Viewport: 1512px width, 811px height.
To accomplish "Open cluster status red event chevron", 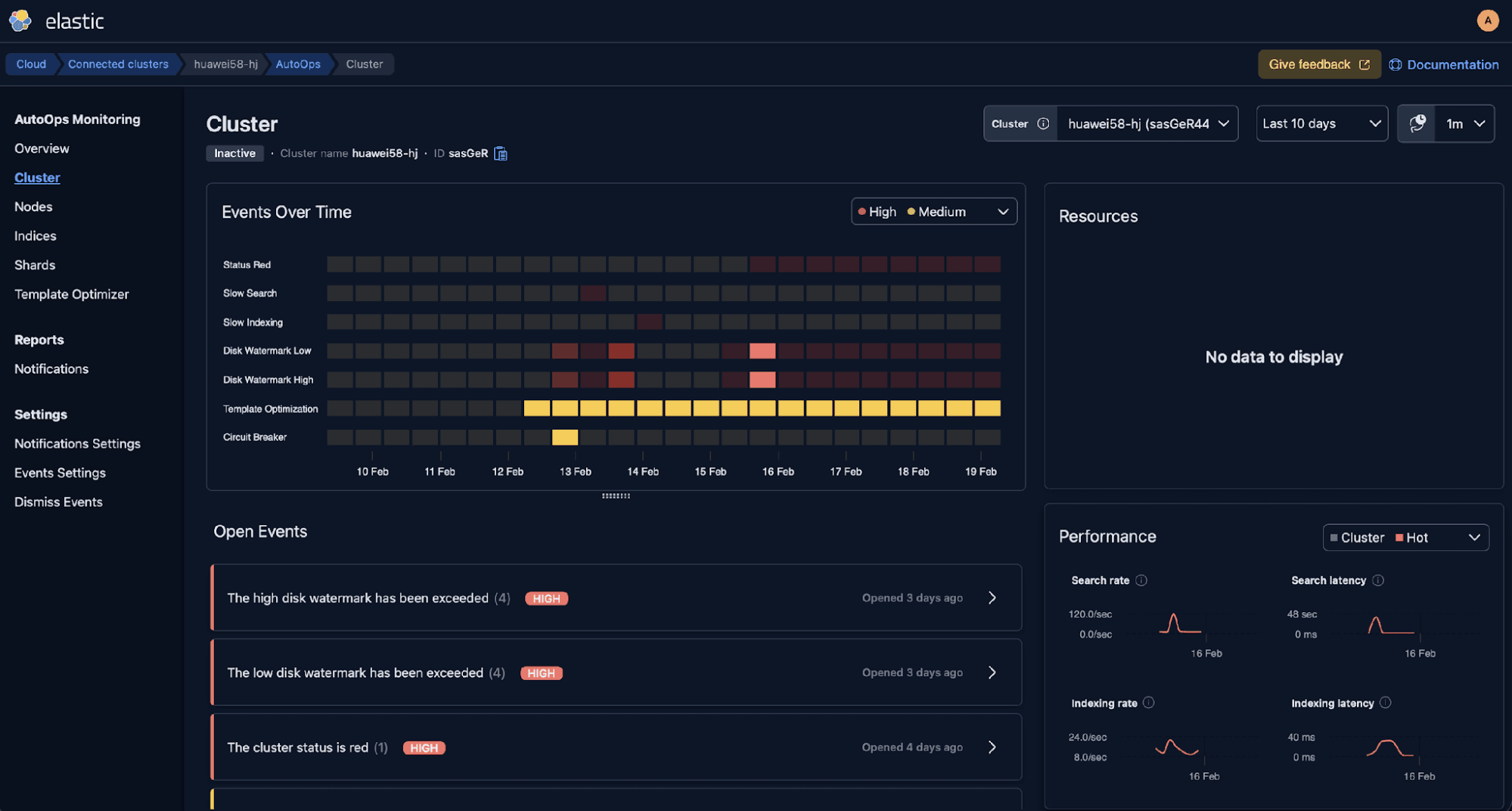I will point(992,747).
